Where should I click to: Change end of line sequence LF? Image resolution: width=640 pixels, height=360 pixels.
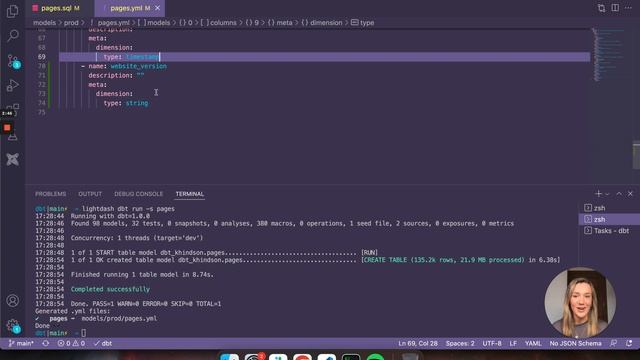513,344
